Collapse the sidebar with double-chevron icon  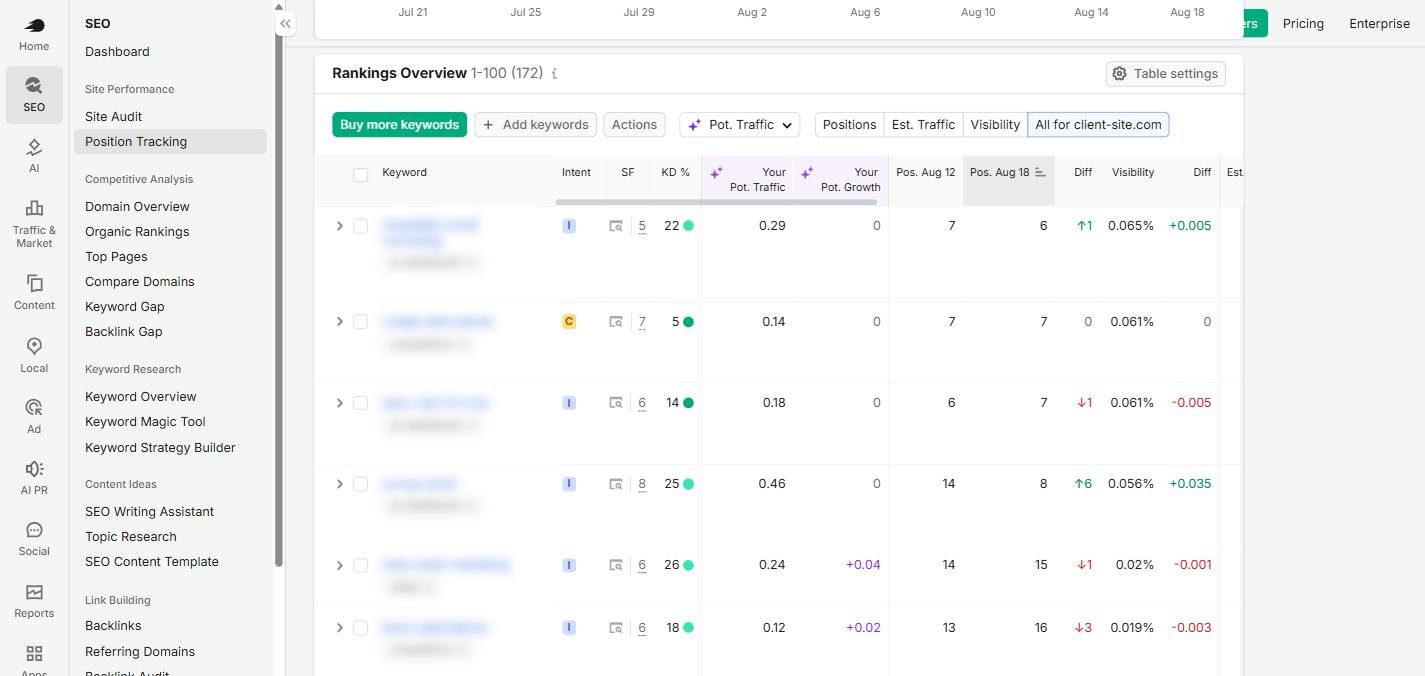tap(286, 23)
